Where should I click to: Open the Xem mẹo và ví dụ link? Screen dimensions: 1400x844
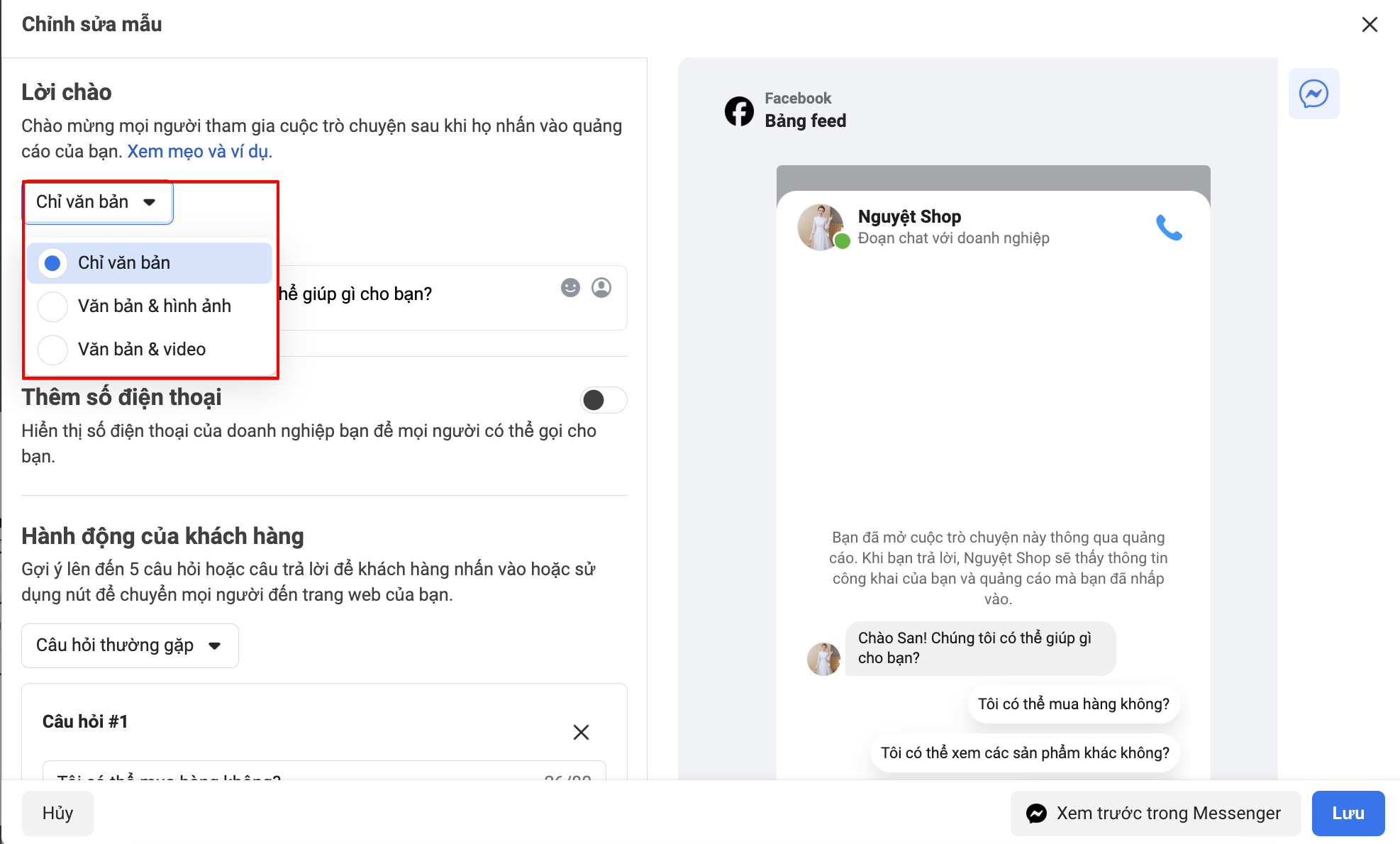coord(199,151)
